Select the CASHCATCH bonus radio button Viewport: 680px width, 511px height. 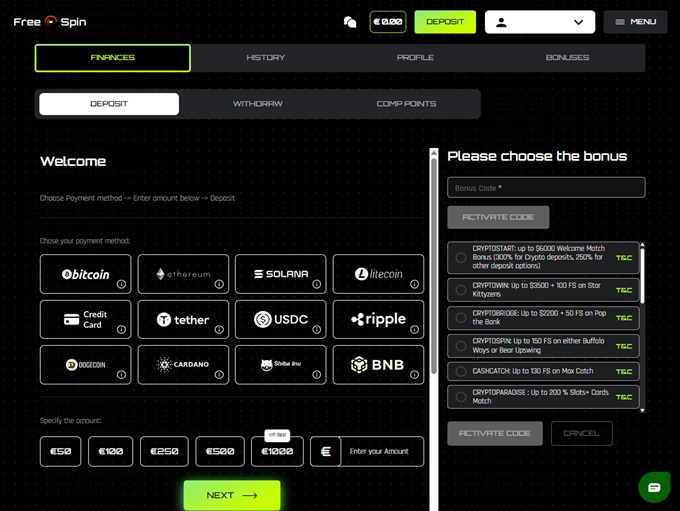point(461,371)
